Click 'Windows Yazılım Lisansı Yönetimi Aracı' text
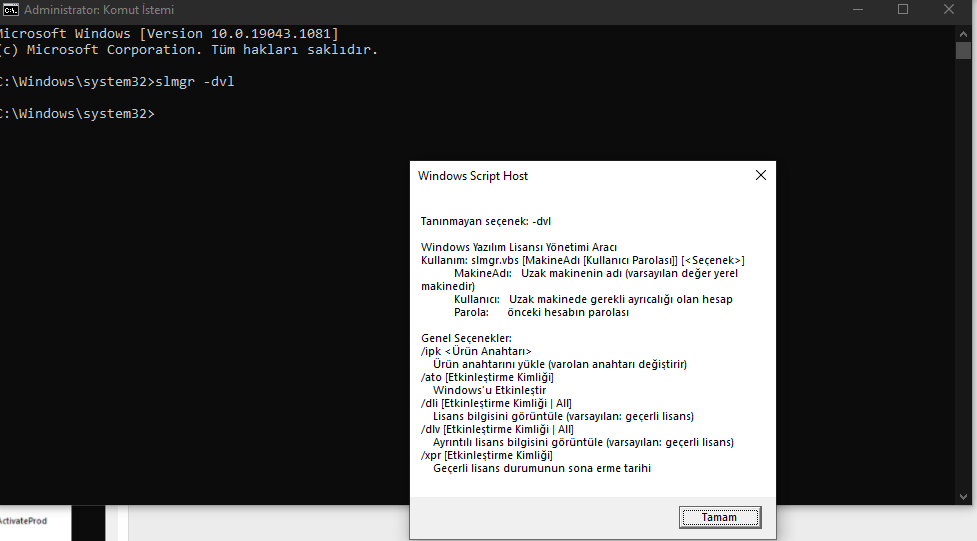Viewport: 977px width, 541px height. (518, 247)
